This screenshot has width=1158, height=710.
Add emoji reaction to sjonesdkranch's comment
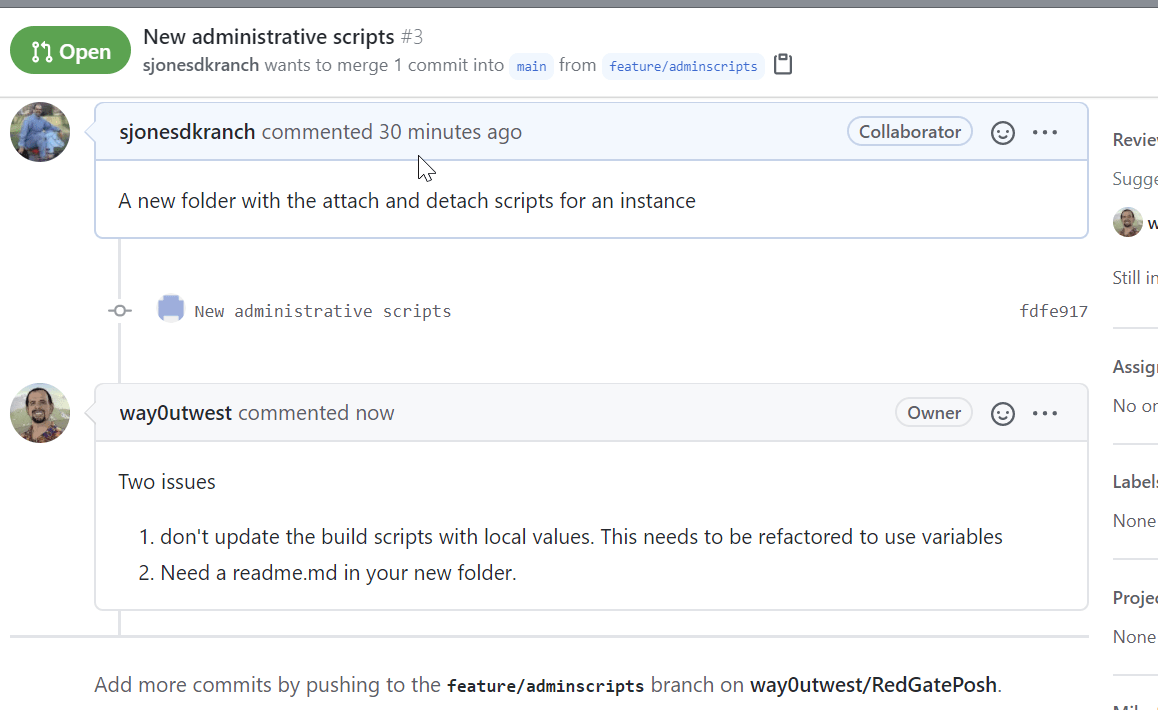[1003, 132]
